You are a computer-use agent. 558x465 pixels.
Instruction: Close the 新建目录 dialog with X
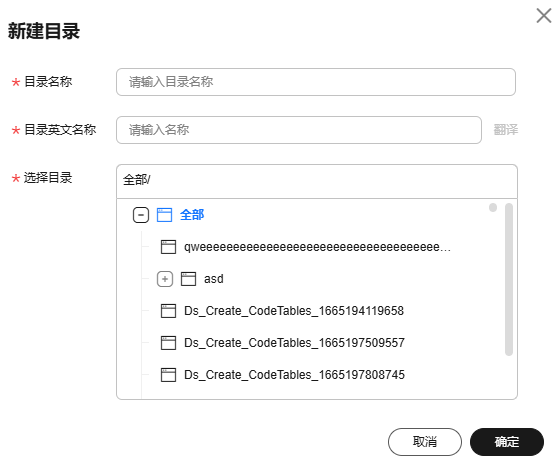(544, 16)
